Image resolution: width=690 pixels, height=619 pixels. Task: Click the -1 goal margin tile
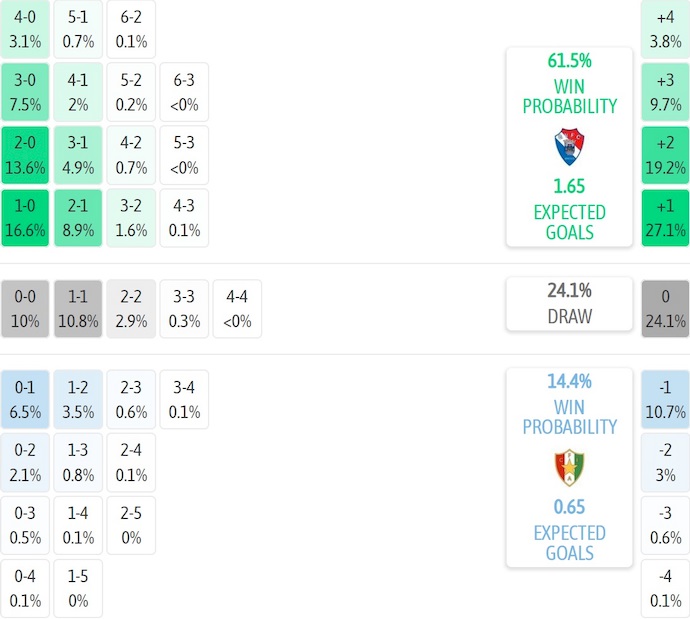pos(665,399)
